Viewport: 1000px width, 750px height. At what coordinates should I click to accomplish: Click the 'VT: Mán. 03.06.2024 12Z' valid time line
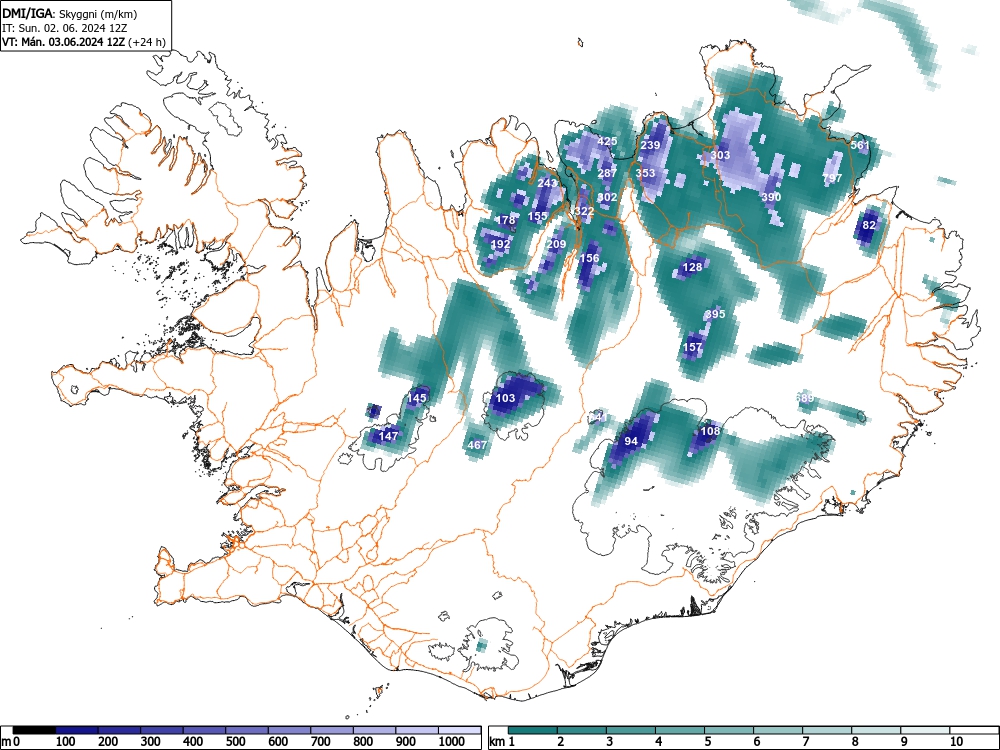point(63,42)
